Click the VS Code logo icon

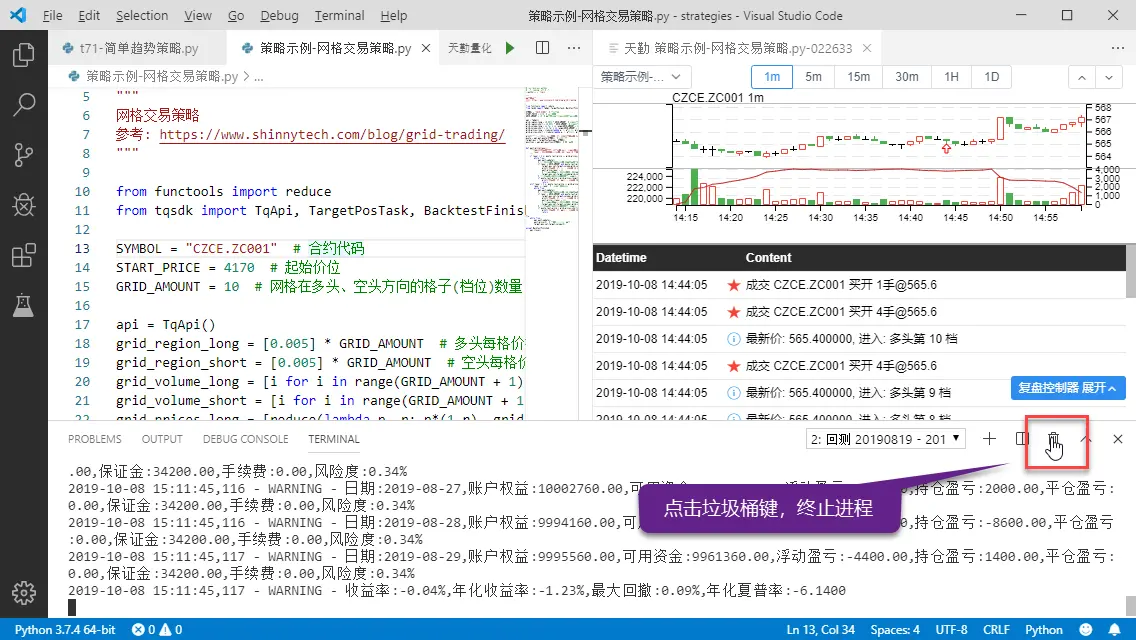(x=19, y=15)
